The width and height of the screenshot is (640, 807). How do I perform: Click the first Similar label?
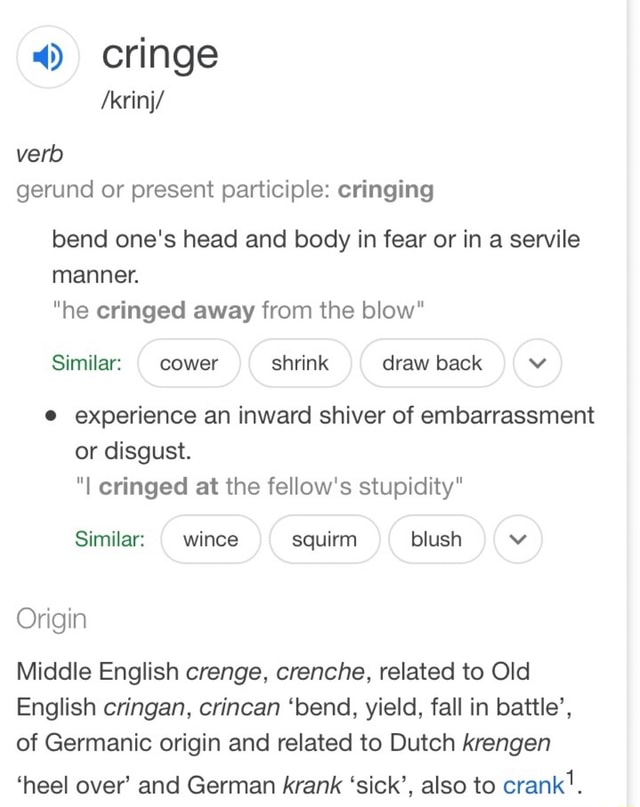click(86, 363)
